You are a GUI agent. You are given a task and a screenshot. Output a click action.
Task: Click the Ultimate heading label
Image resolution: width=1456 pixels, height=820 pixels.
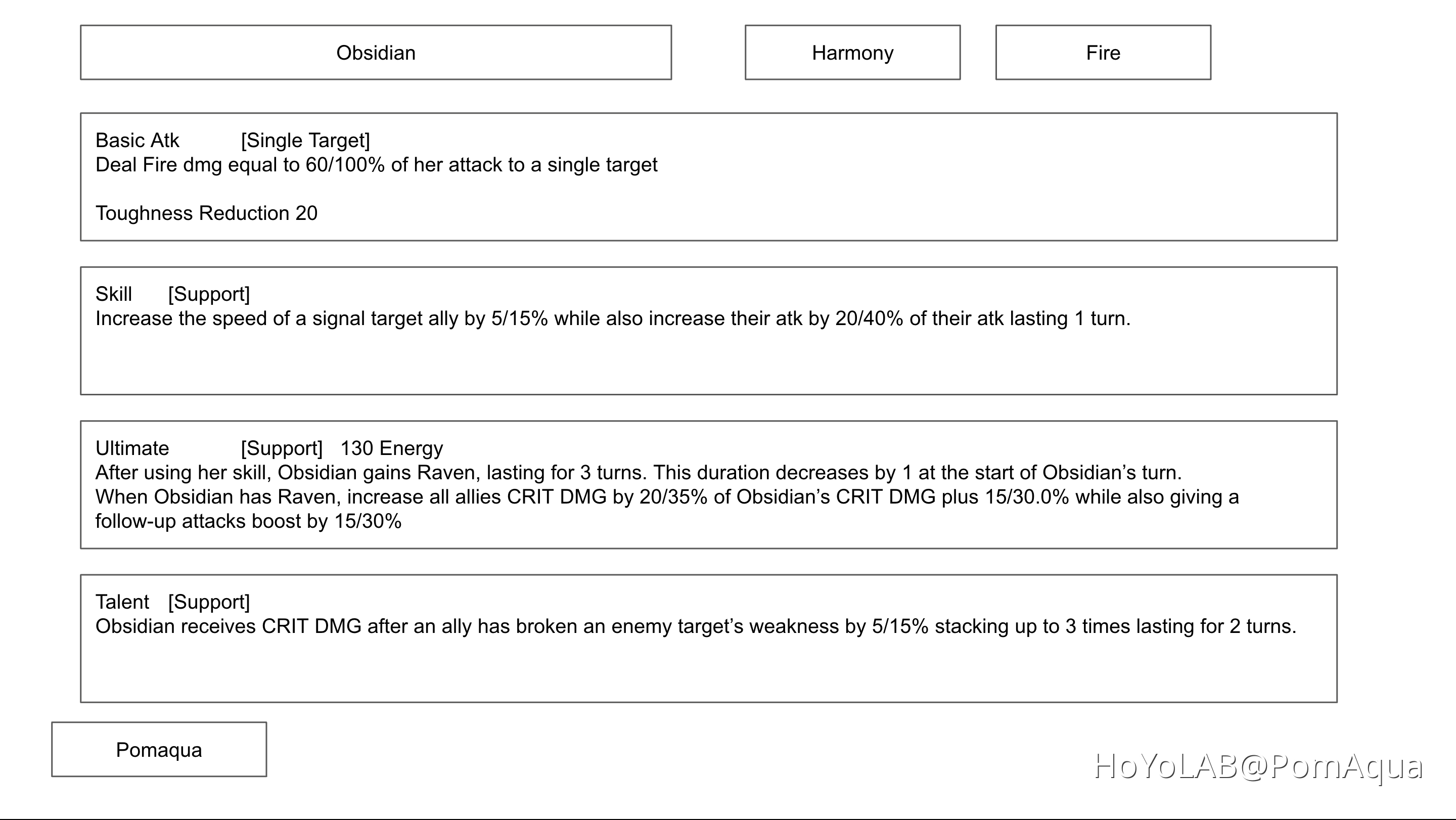click(132, 448)
